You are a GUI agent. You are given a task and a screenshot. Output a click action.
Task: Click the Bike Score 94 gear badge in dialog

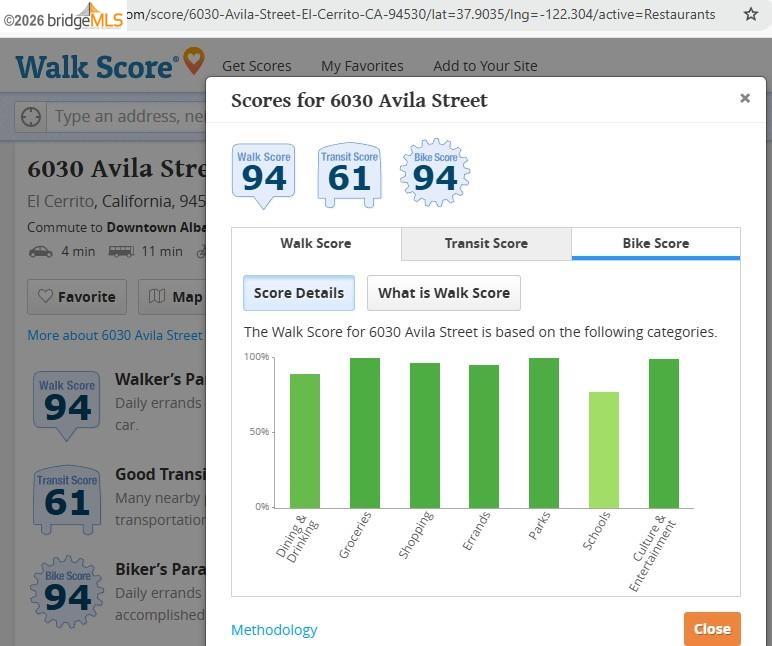(435, 173)
